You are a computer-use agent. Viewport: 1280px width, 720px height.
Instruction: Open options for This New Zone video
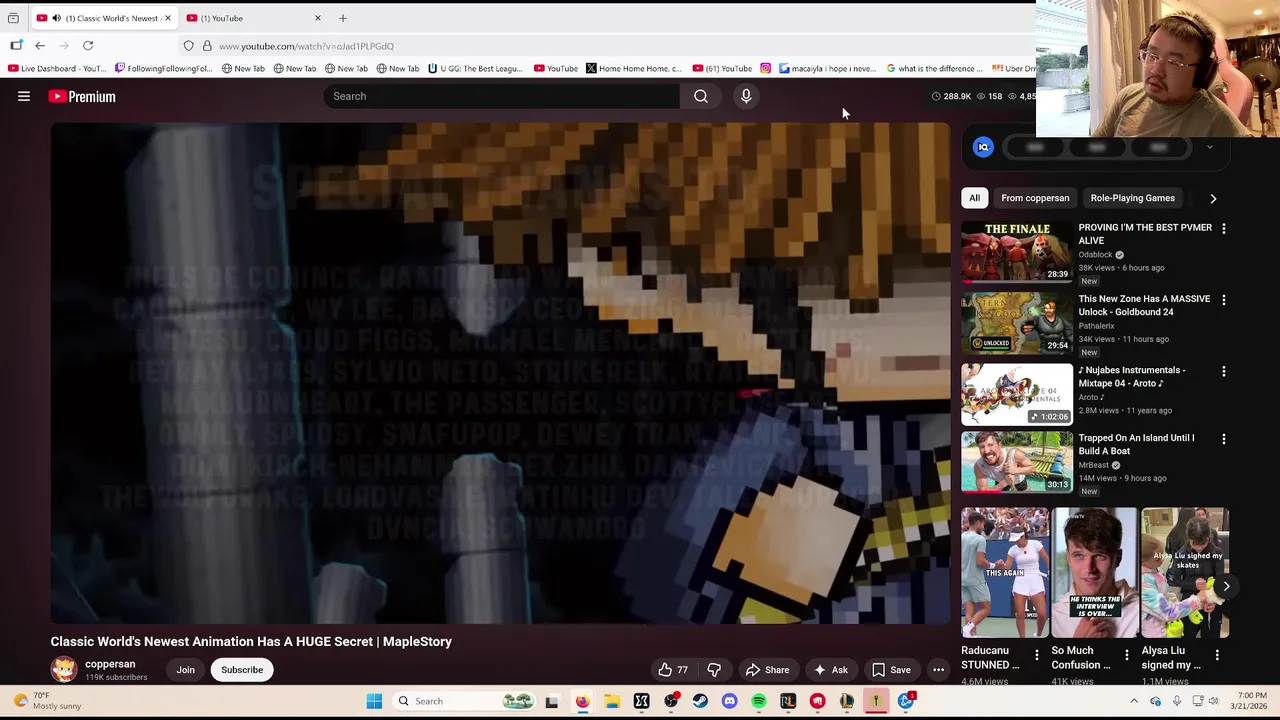[1223, 300]
